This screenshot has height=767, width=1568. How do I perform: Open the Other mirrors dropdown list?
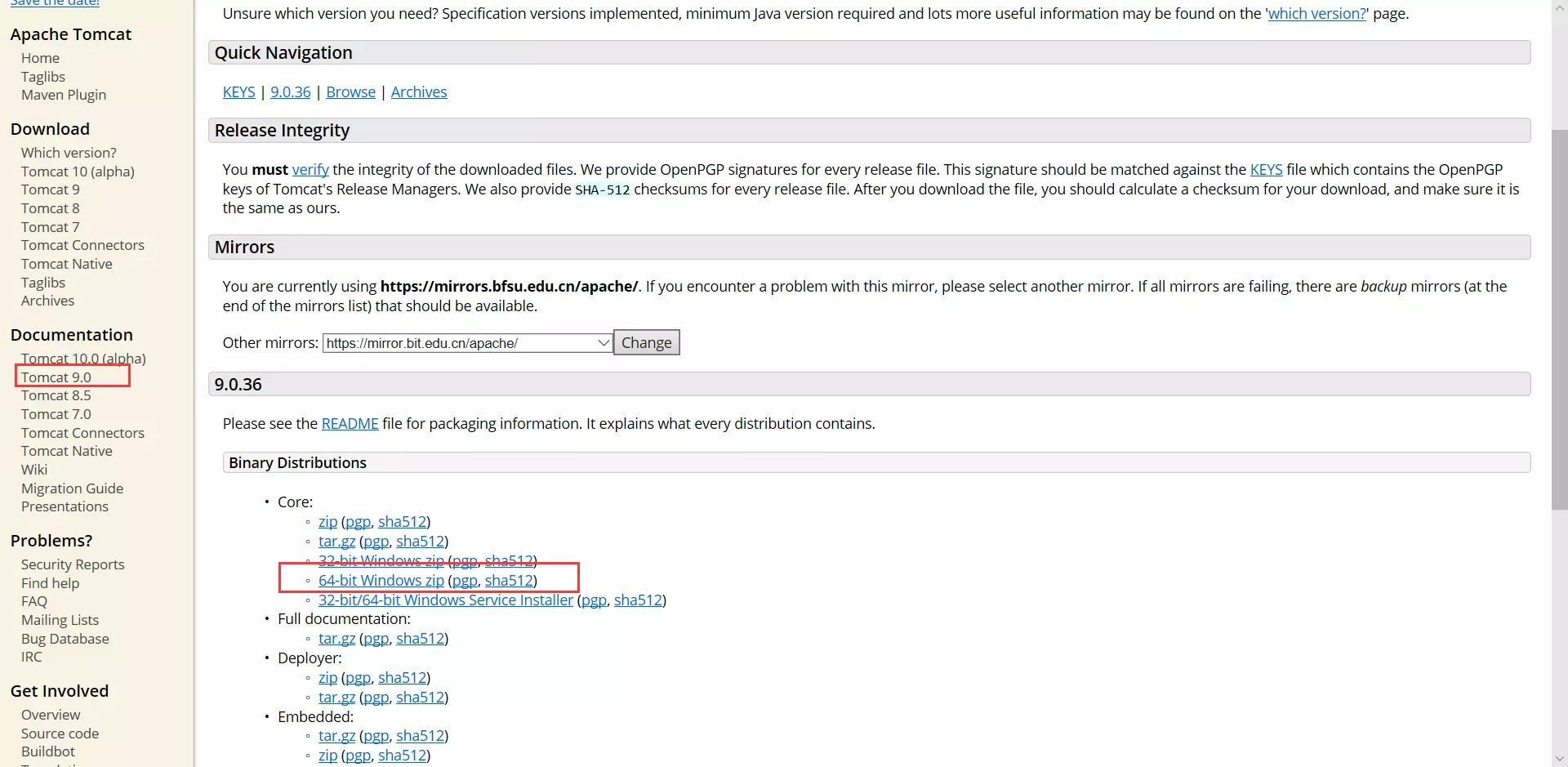467,343
